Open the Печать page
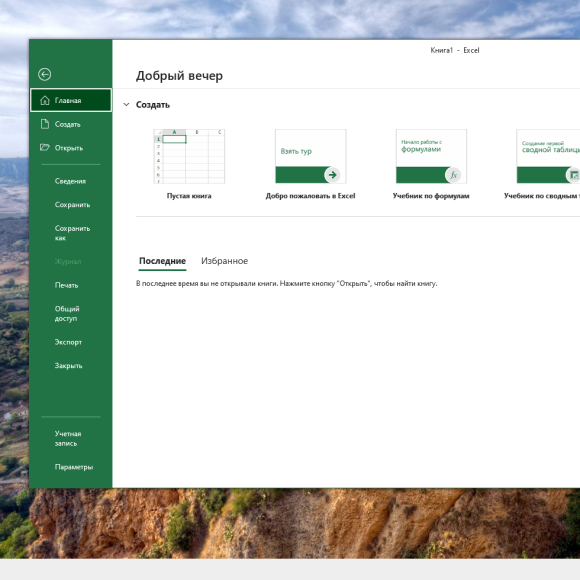The height and width of the screenshot is (580, 580). (71, 285)
